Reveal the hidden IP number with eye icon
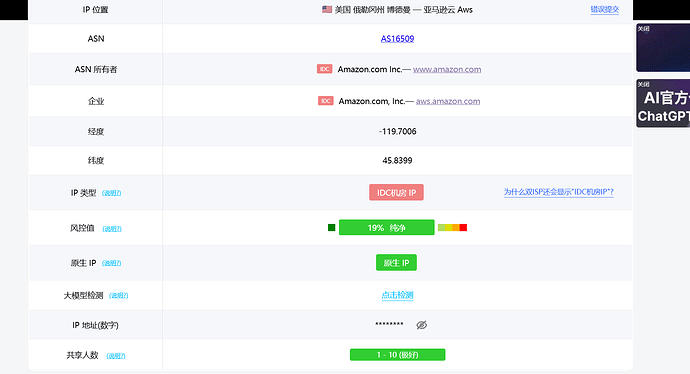The width and height of the screenshot is (690, 374). [422, 325]
